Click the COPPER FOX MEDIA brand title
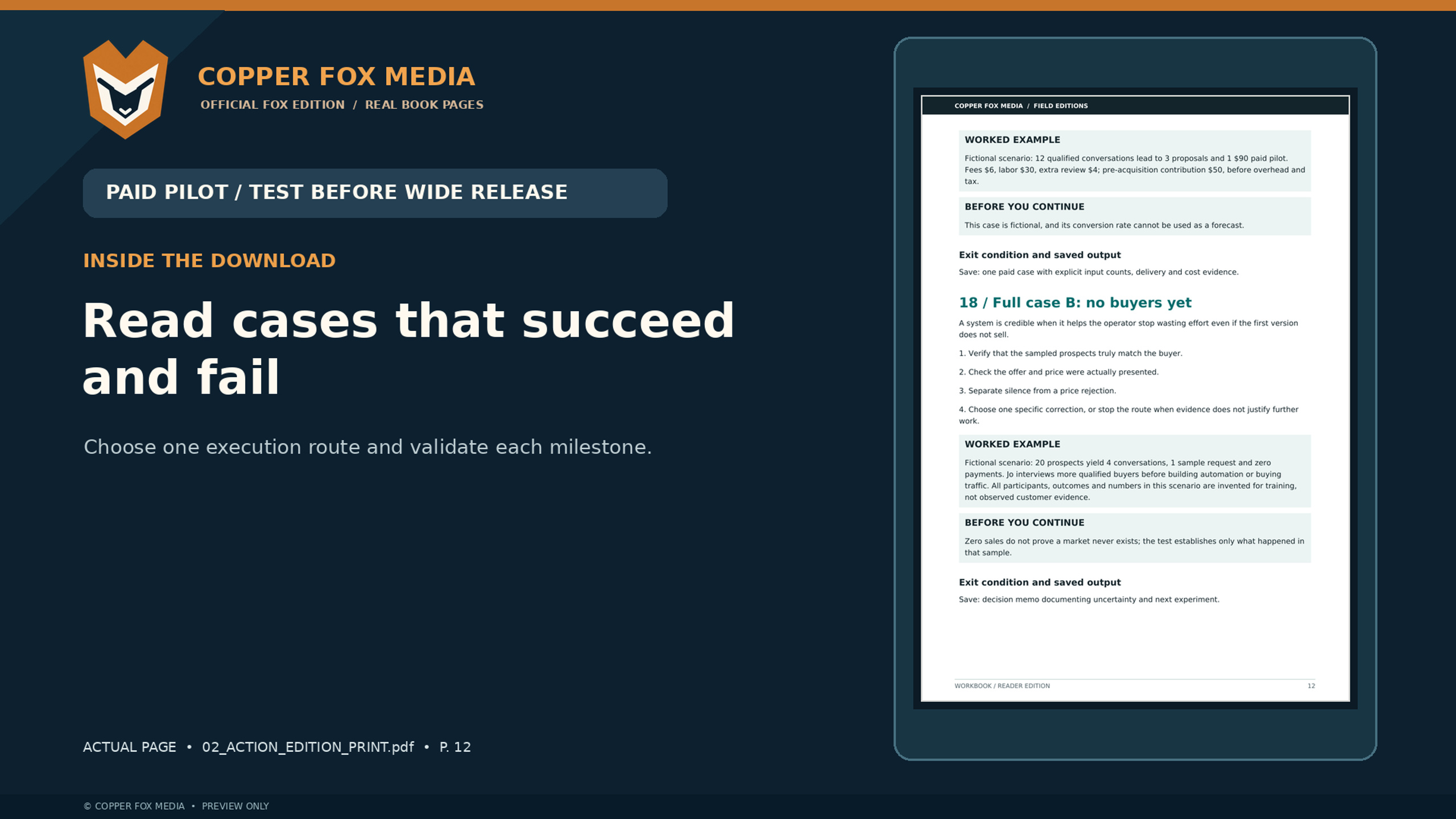Image resolution: width=1456 pixels, height=819 pixels. coord(336,77)
